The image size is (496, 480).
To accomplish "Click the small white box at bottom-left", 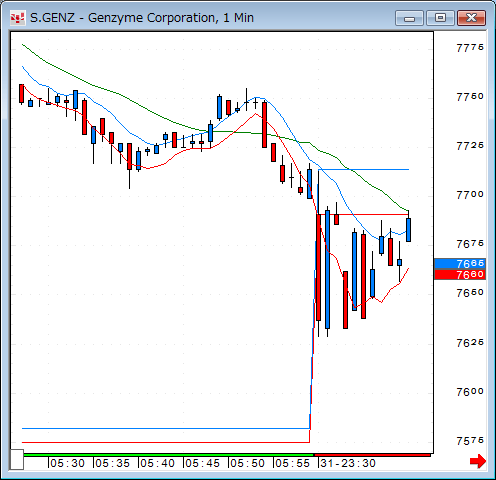I will tap(16, 459).
